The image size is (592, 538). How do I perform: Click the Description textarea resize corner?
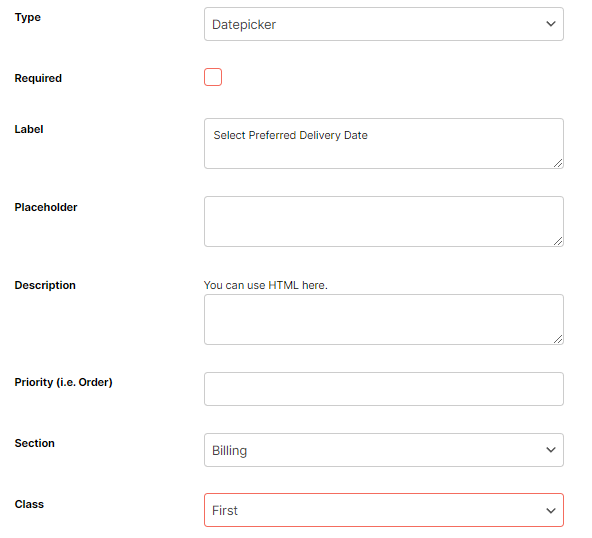pyautogui.click(x=558, y=339)
